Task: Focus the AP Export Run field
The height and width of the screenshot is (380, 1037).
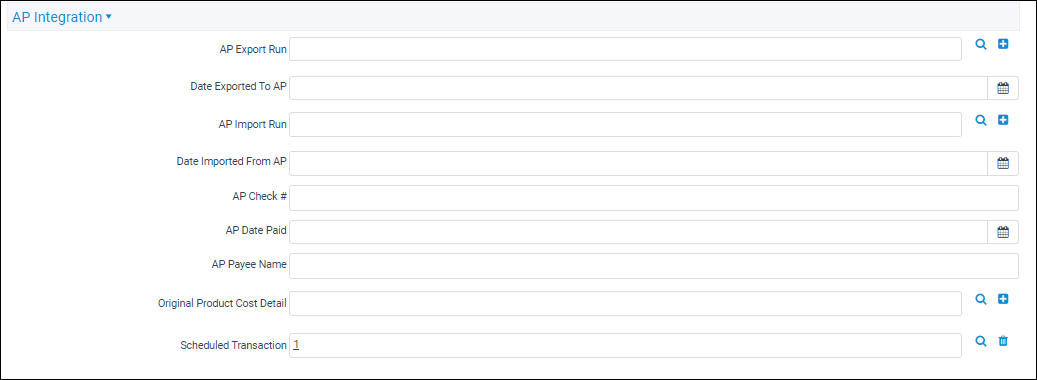Action: (626, 49)
